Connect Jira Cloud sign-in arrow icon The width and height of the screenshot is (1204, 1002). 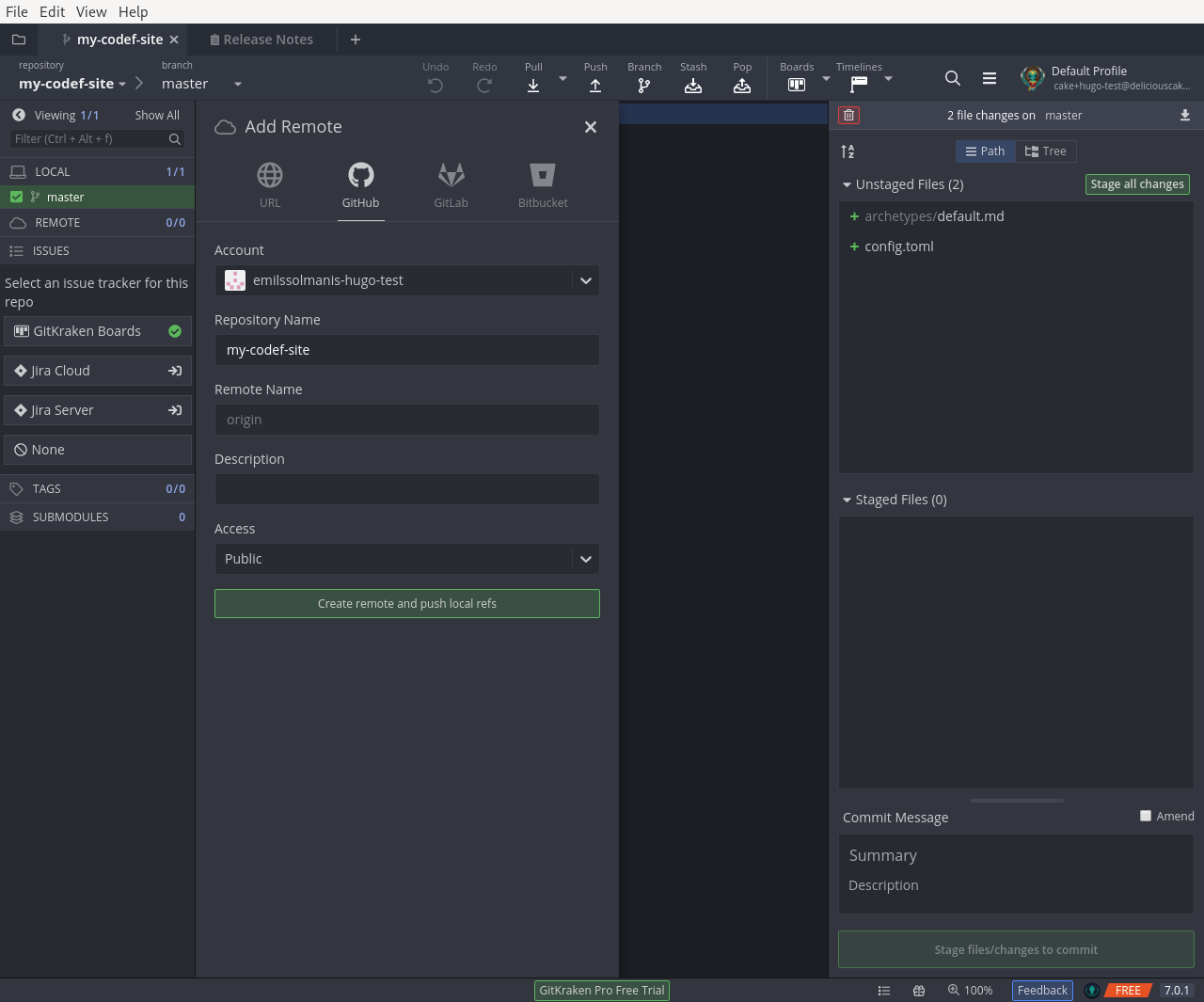(175, 371)
